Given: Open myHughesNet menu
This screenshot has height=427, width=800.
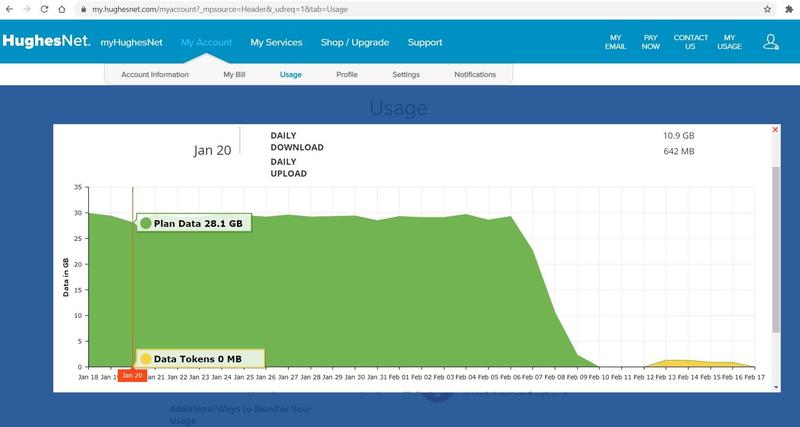Looking at the screenshot, I should [x=132, y=42].
